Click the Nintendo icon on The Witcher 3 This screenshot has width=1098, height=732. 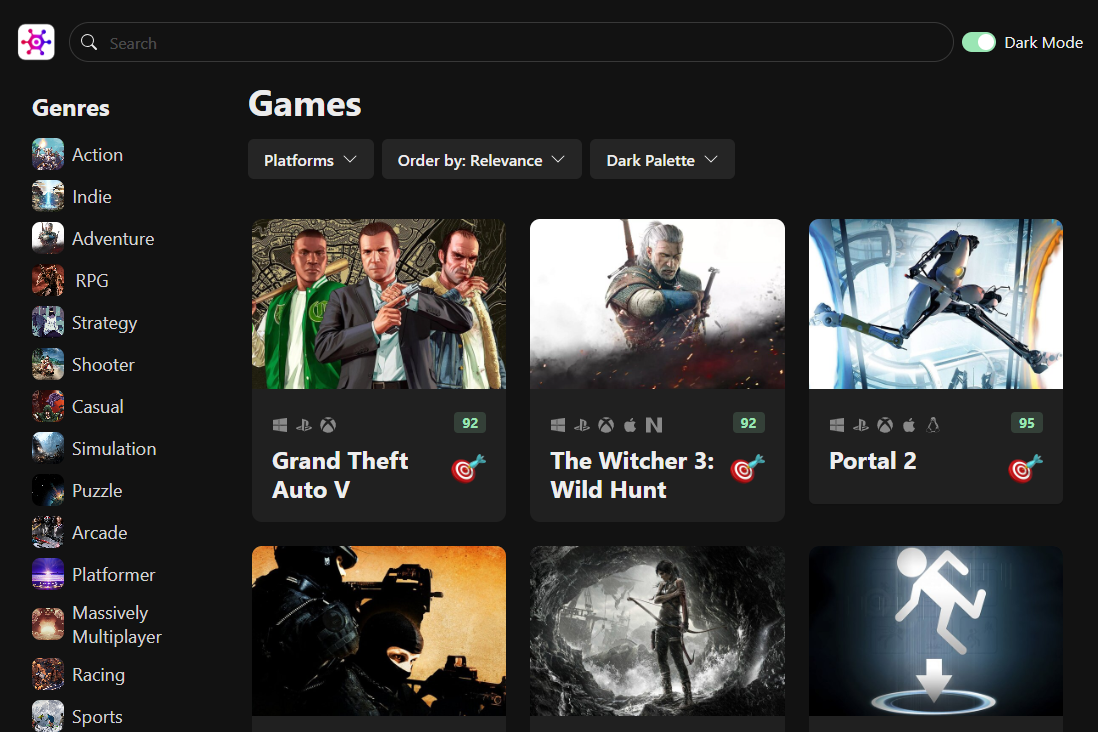click(x=653, y=424)
